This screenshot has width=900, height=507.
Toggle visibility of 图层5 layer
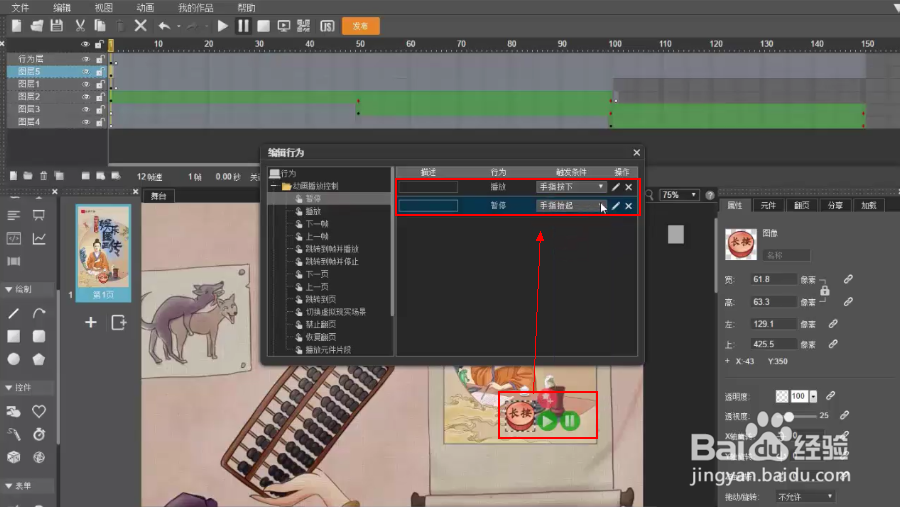86,72
